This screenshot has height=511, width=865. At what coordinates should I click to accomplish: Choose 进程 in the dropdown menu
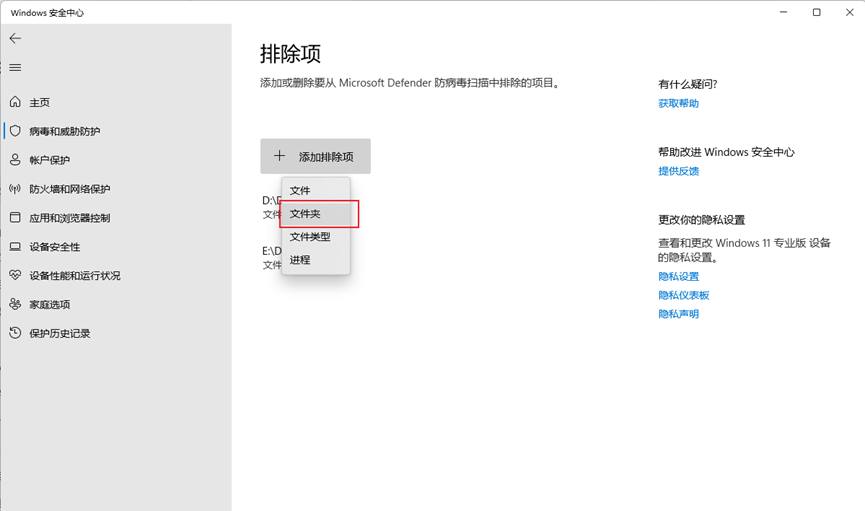point(300,260)
